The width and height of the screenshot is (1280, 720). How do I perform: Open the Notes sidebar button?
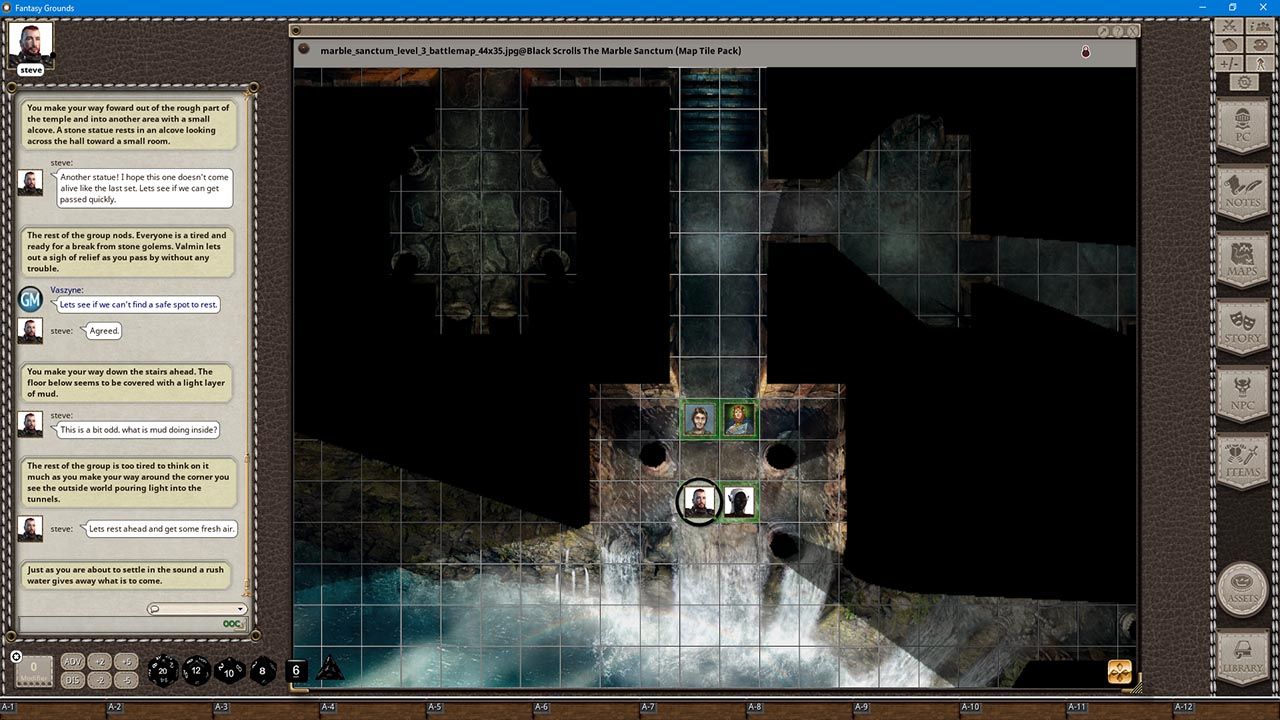point(1244,193)
